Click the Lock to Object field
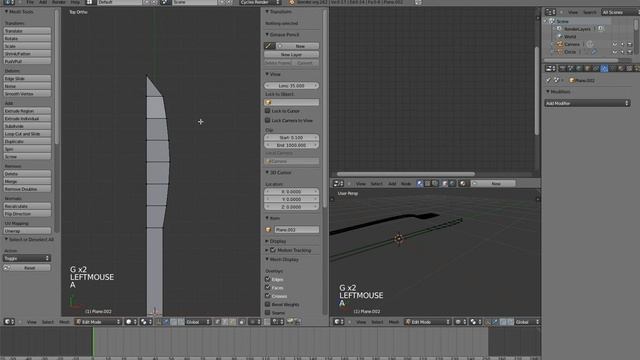 click(x=291, y=102)
